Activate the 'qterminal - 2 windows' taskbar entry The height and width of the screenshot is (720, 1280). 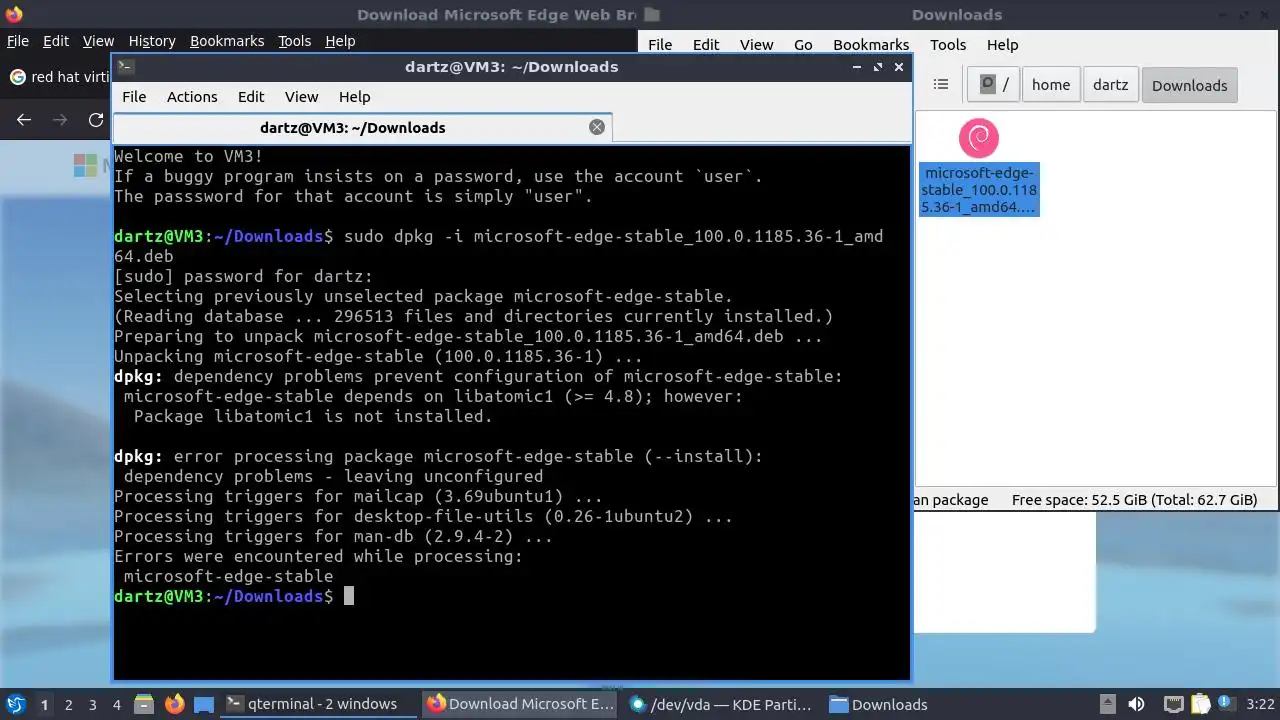(319, 704)
